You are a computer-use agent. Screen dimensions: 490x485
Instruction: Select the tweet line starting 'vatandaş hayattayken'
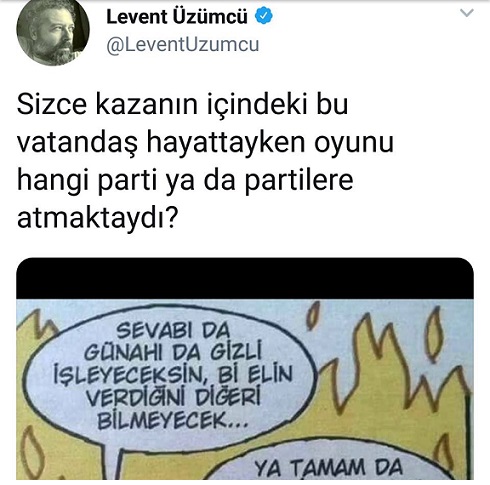[205, 143]
